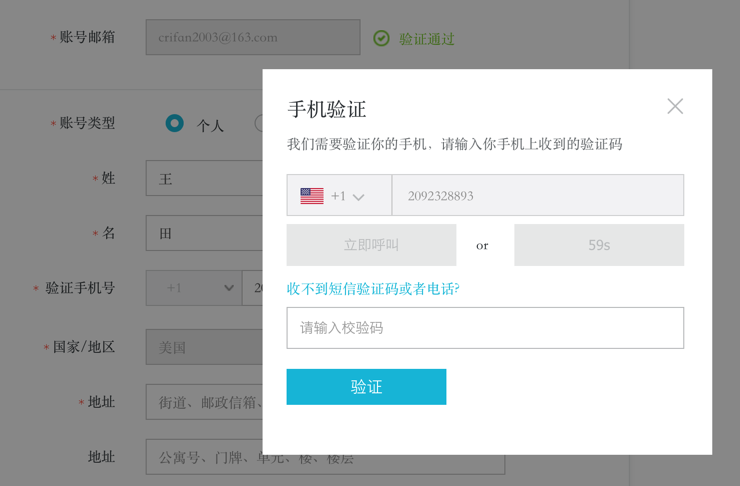Image resolution: width=740 pixels, height=486 pixels.
Task: Click the 姓 field containing 王
Action: tap(204, 179)
